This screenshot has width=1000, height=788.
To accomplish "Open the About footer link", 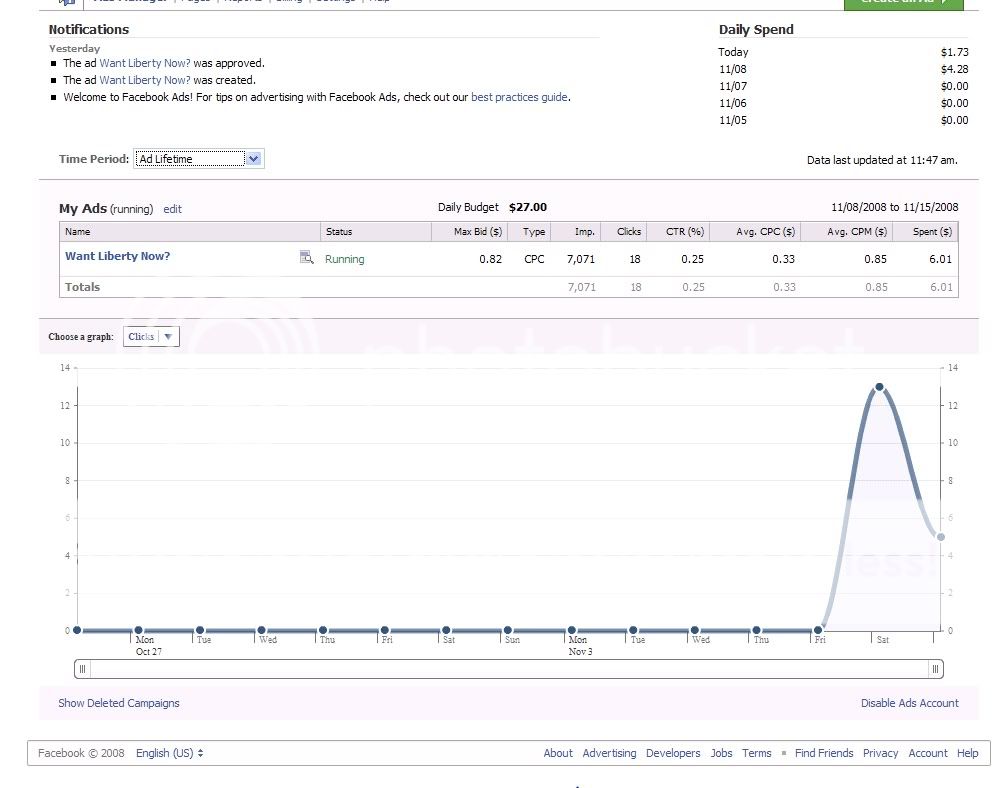I will [x=558, y=753].
